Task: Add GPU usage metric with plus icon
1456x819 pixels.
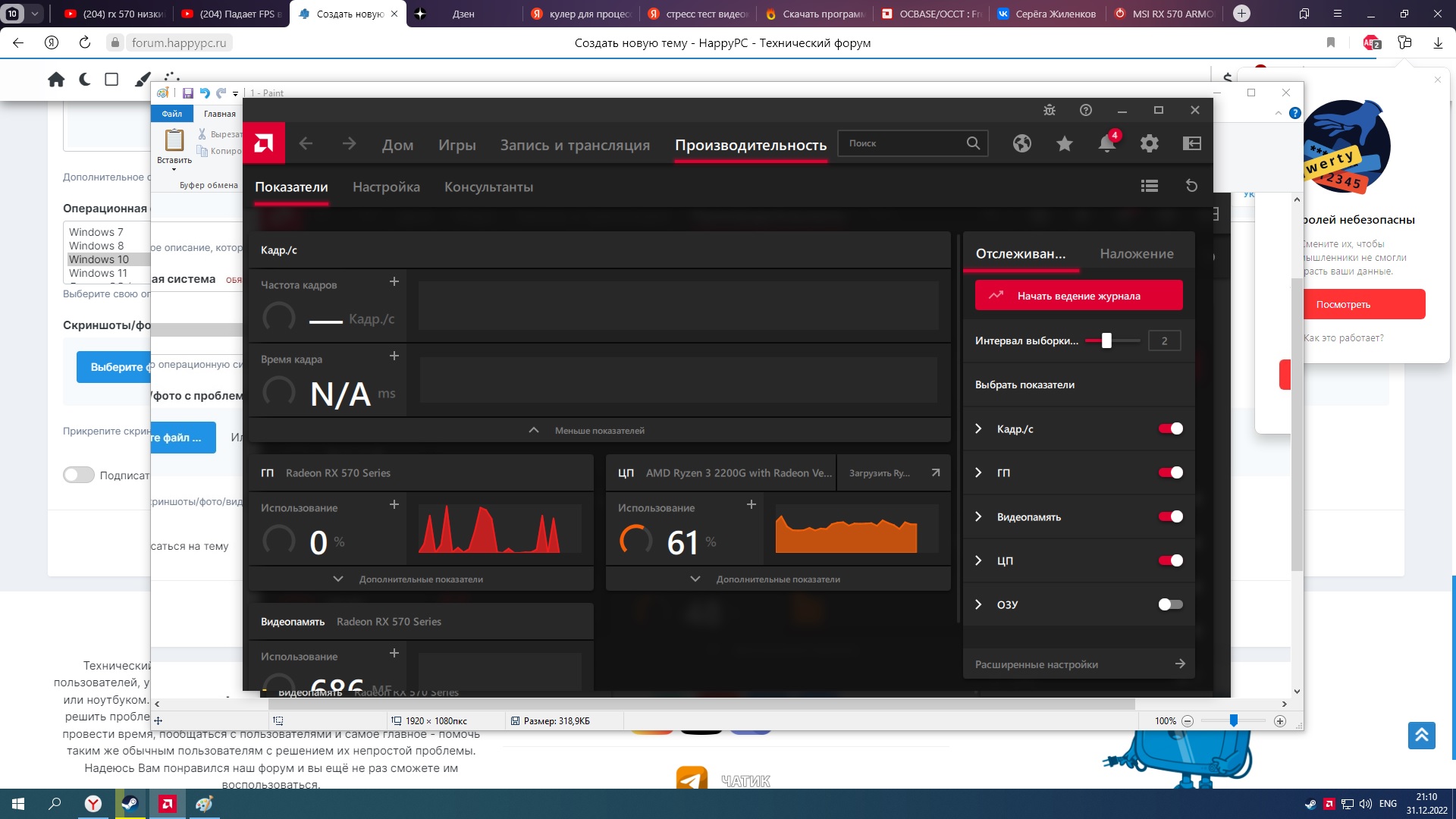Action: click(394, 504)
